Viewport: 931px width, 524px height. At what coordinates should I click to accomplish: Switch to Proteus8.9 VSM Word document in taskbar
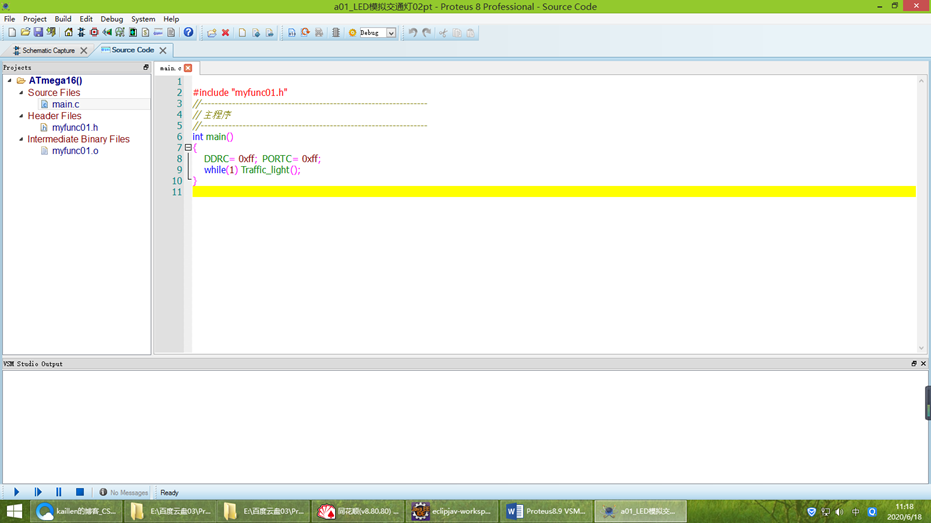pyautogui.click(x=546, y=511)
